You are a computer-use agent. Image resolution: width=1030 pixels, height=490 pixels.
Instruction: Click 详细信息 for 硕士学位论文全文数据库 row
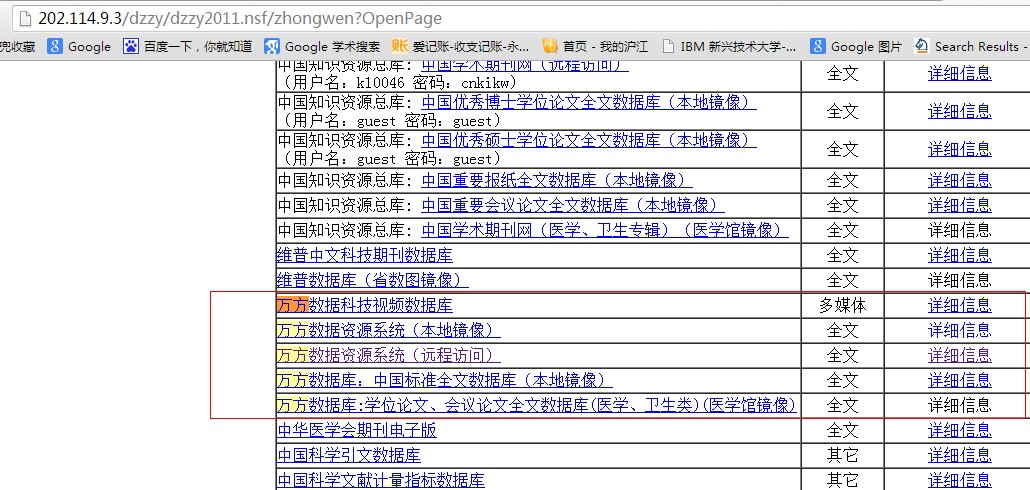coord(960,150)
